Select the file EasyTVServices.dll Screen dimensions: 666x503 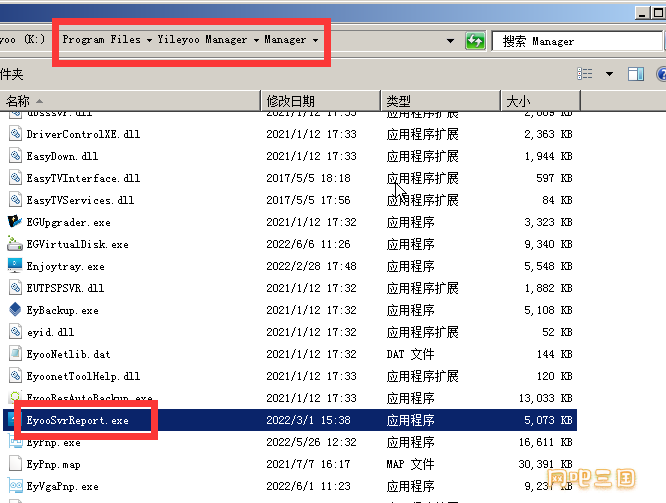80,200
